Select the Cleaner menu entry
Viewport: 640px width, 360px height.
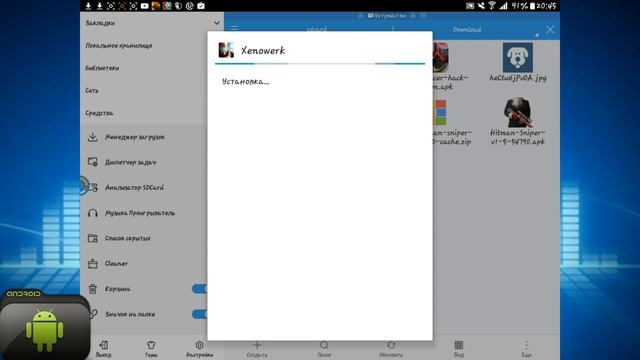[116, 264]
